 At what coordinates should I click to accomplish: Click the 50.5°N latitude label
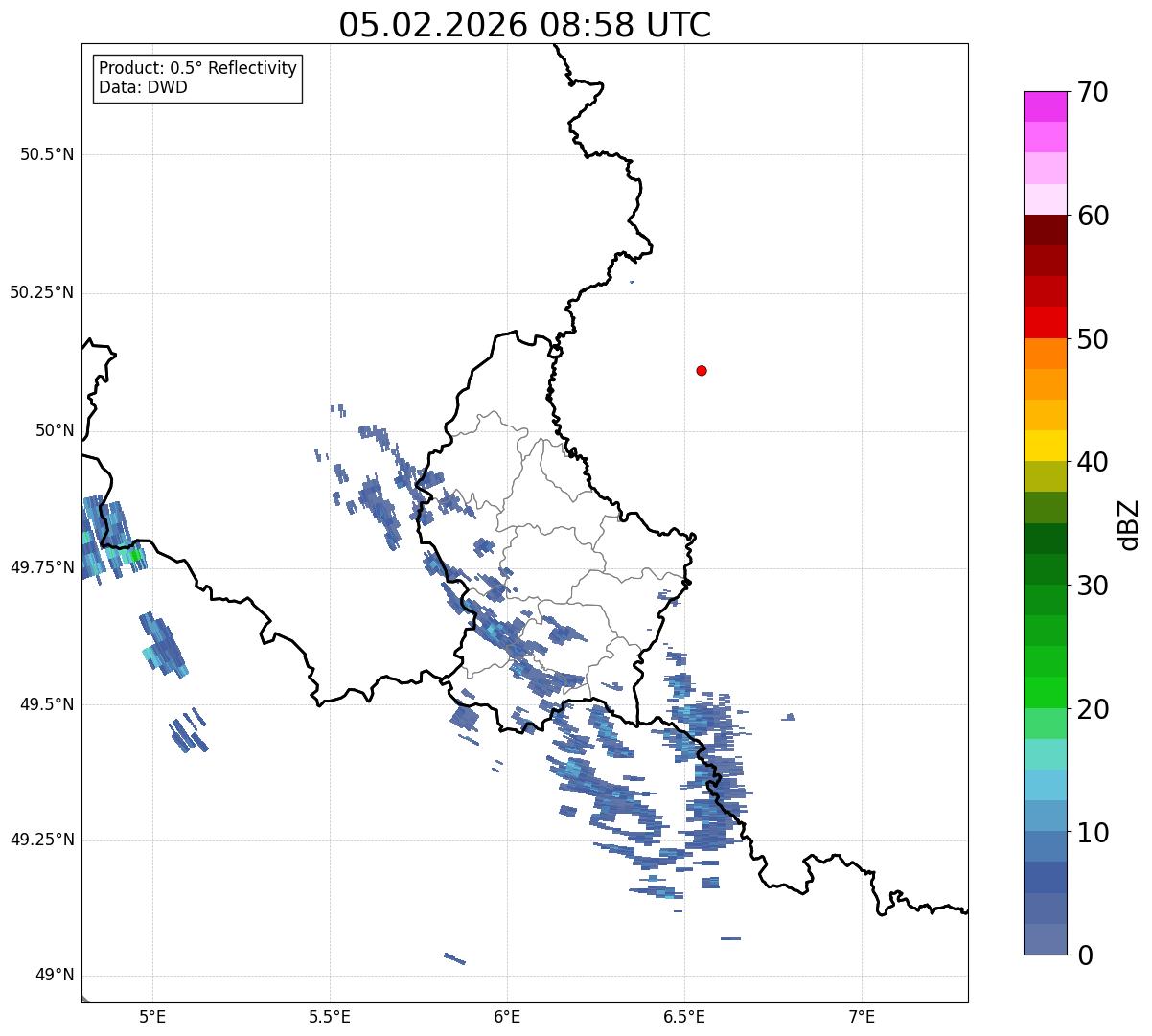pos(47,154)
